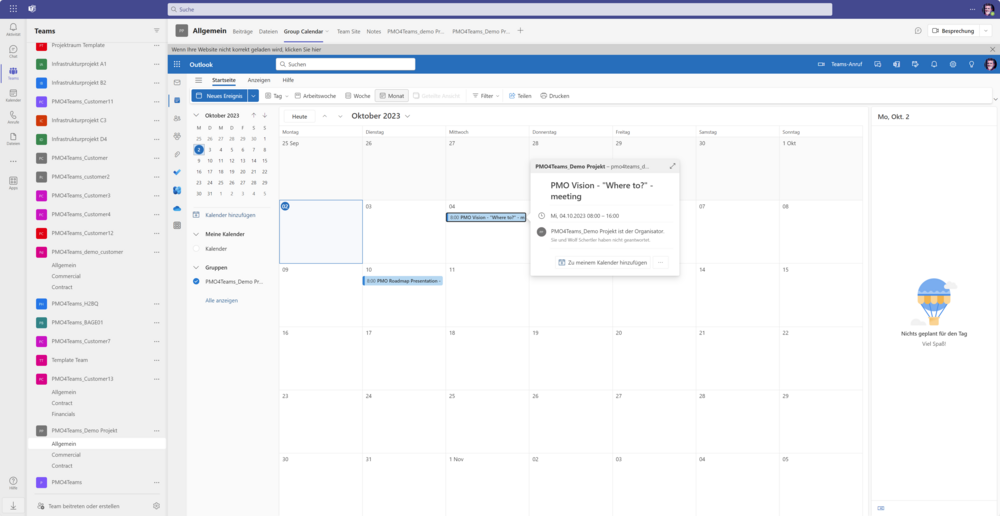This screenshot has width=1000, height=516.
Task: Click Zu meinem Kalender hinzufügen button
Action: pyautogui.click(x=601, y=262)
